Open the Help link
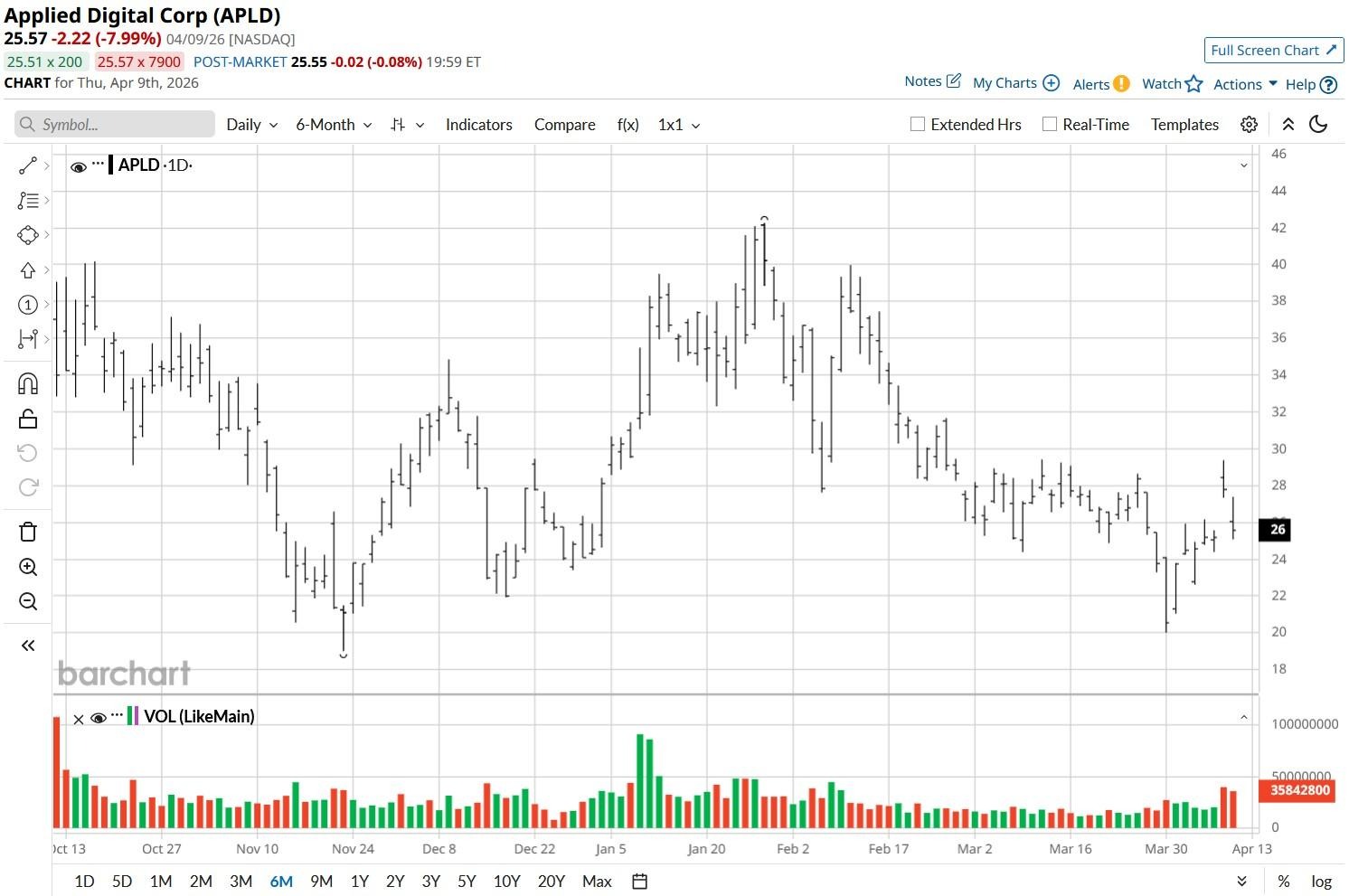The height and width of the screenshot is (896, 1349). point(1311,84)
